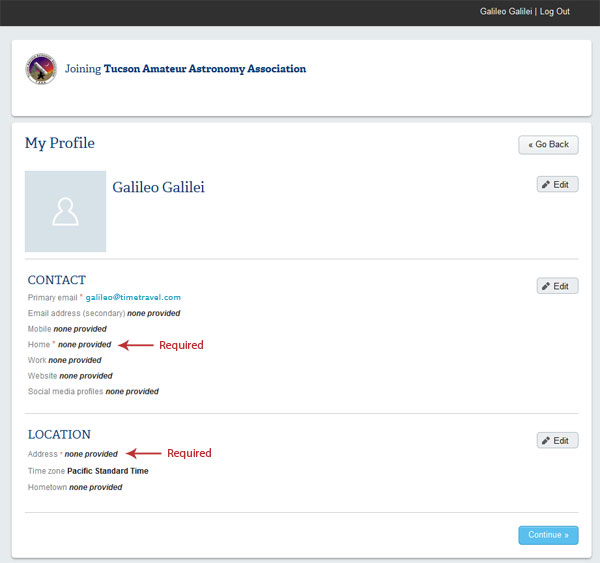Click the Hometown none provided value
This screenshot has width=600, height=563.
(96, 487)
